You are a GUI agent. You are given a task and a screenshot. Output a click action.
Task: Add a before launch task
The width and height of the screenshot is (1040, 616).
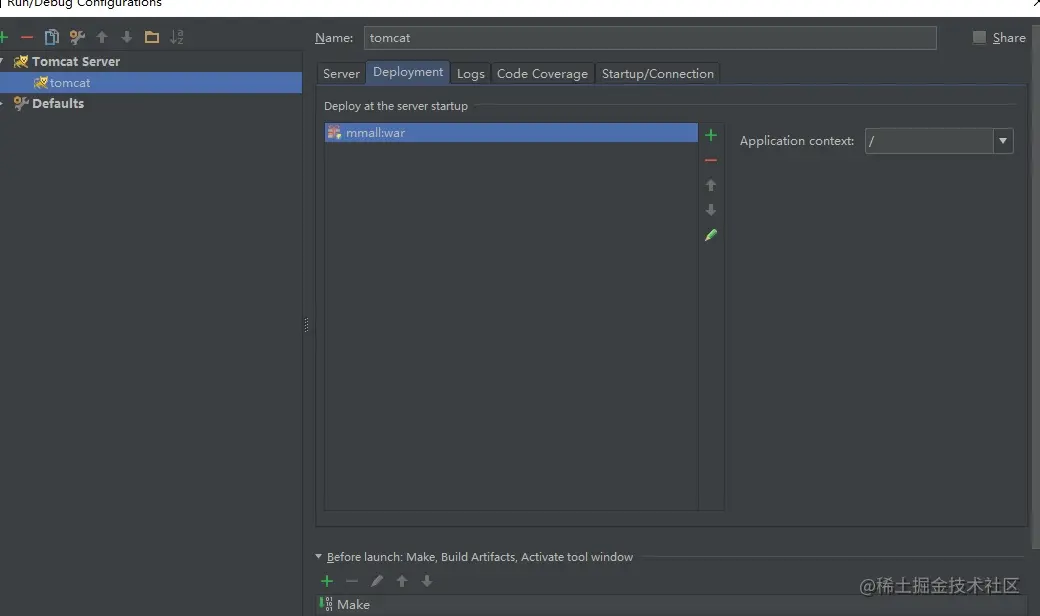(x=327, y=581)
